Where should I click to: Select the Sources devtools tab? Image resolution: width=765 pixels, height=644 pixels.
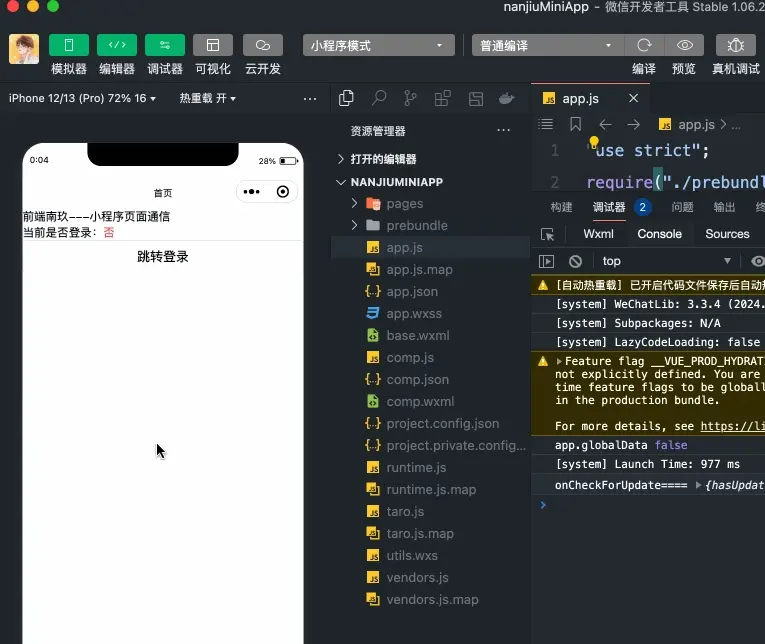[x=727, y=234]
